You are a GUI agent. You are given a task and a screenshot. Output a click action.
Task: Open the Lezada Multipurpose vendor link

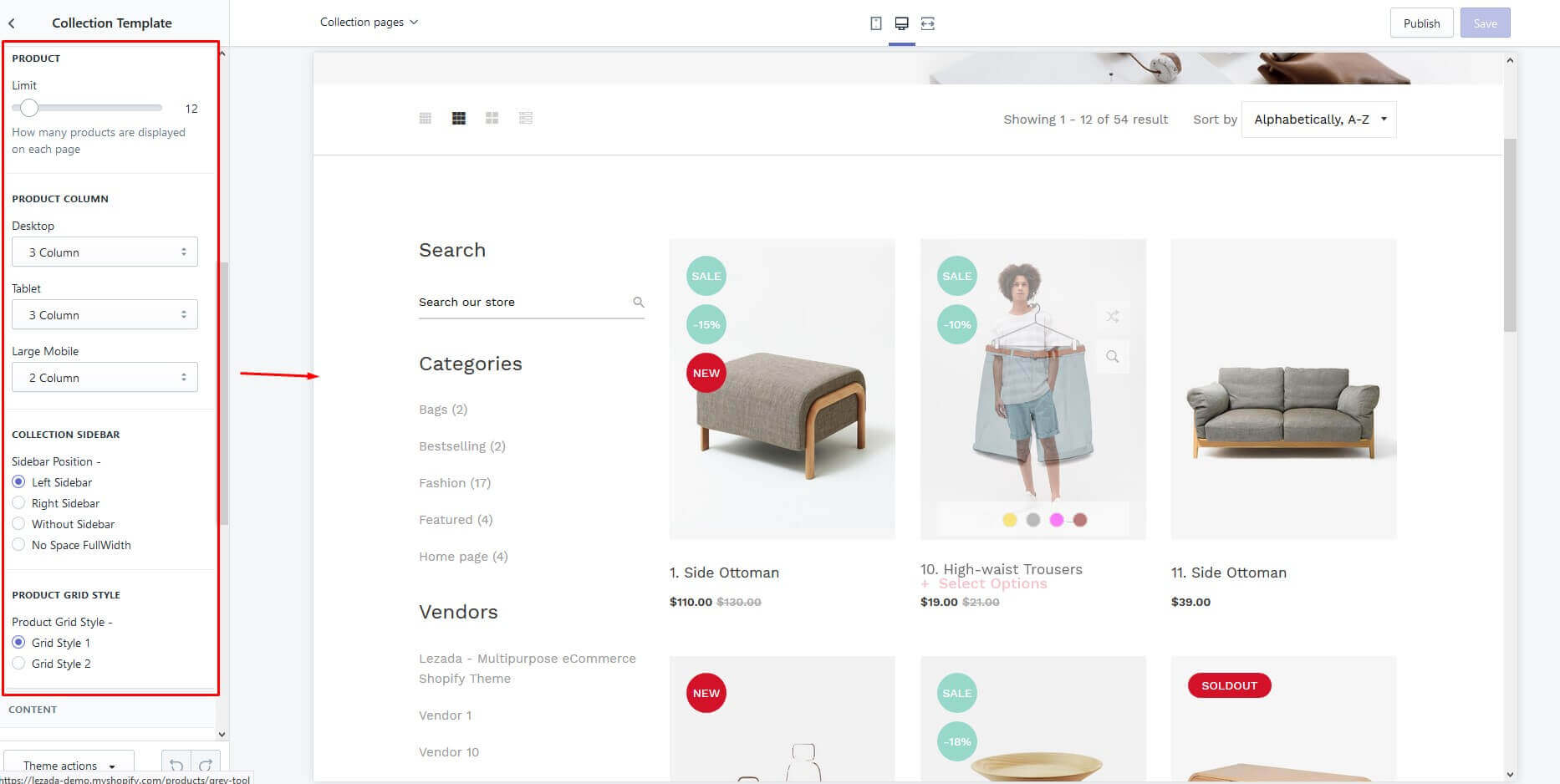click(528, 669)
